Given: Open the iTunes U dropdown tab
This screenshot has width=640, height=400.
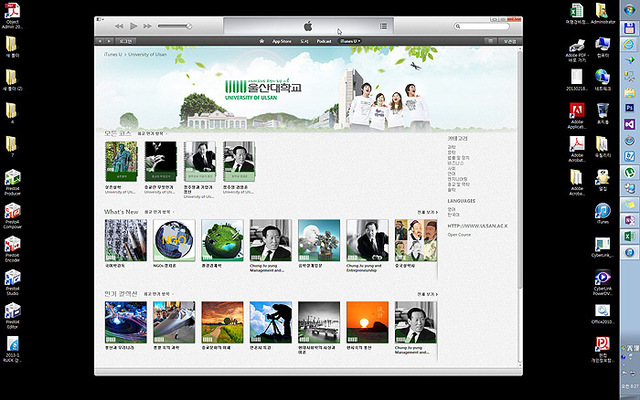Looking at the screenshot, I should coord(351,41).
